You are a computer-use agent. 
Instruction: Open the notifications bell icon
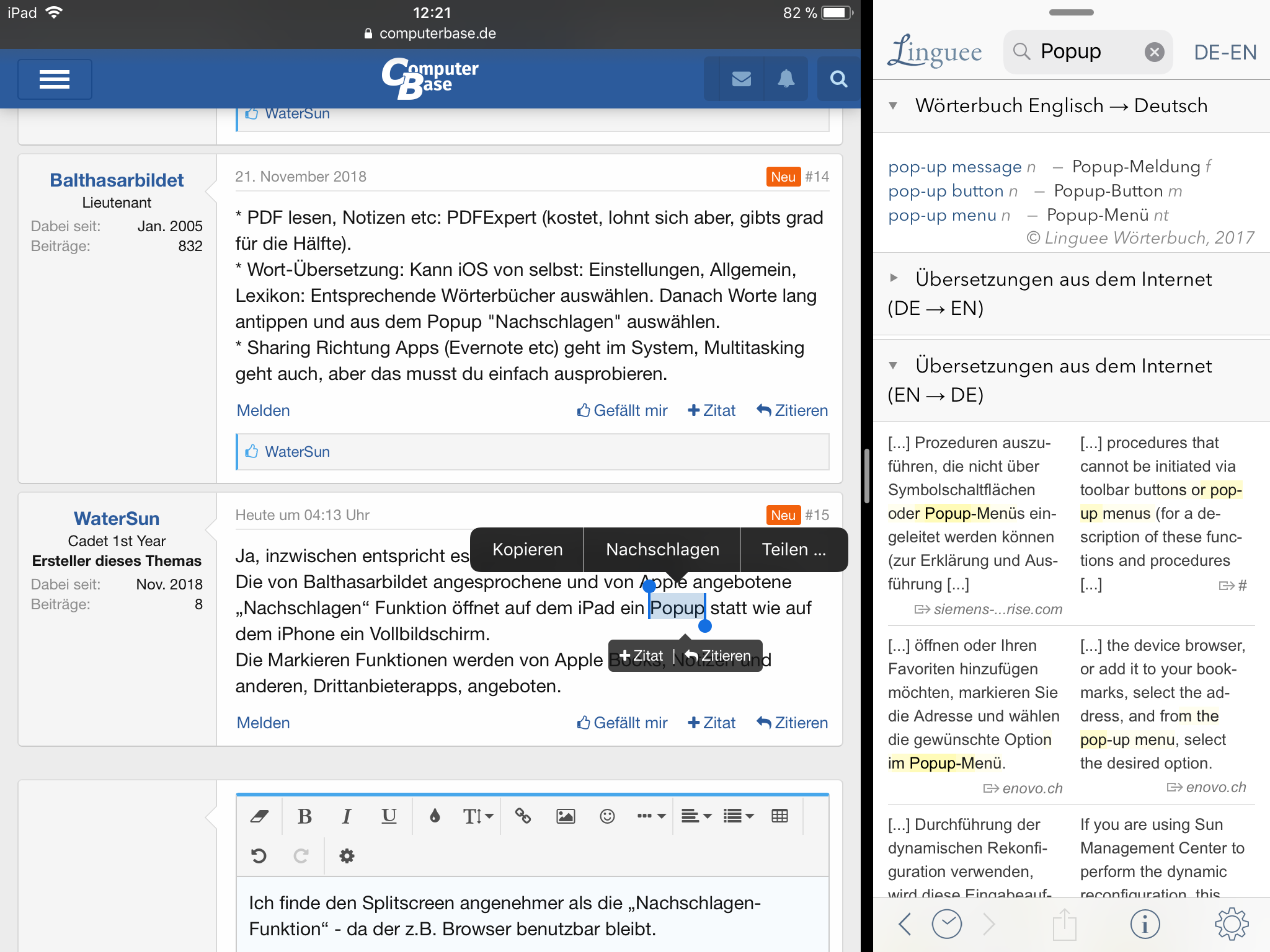pos(786,79)
